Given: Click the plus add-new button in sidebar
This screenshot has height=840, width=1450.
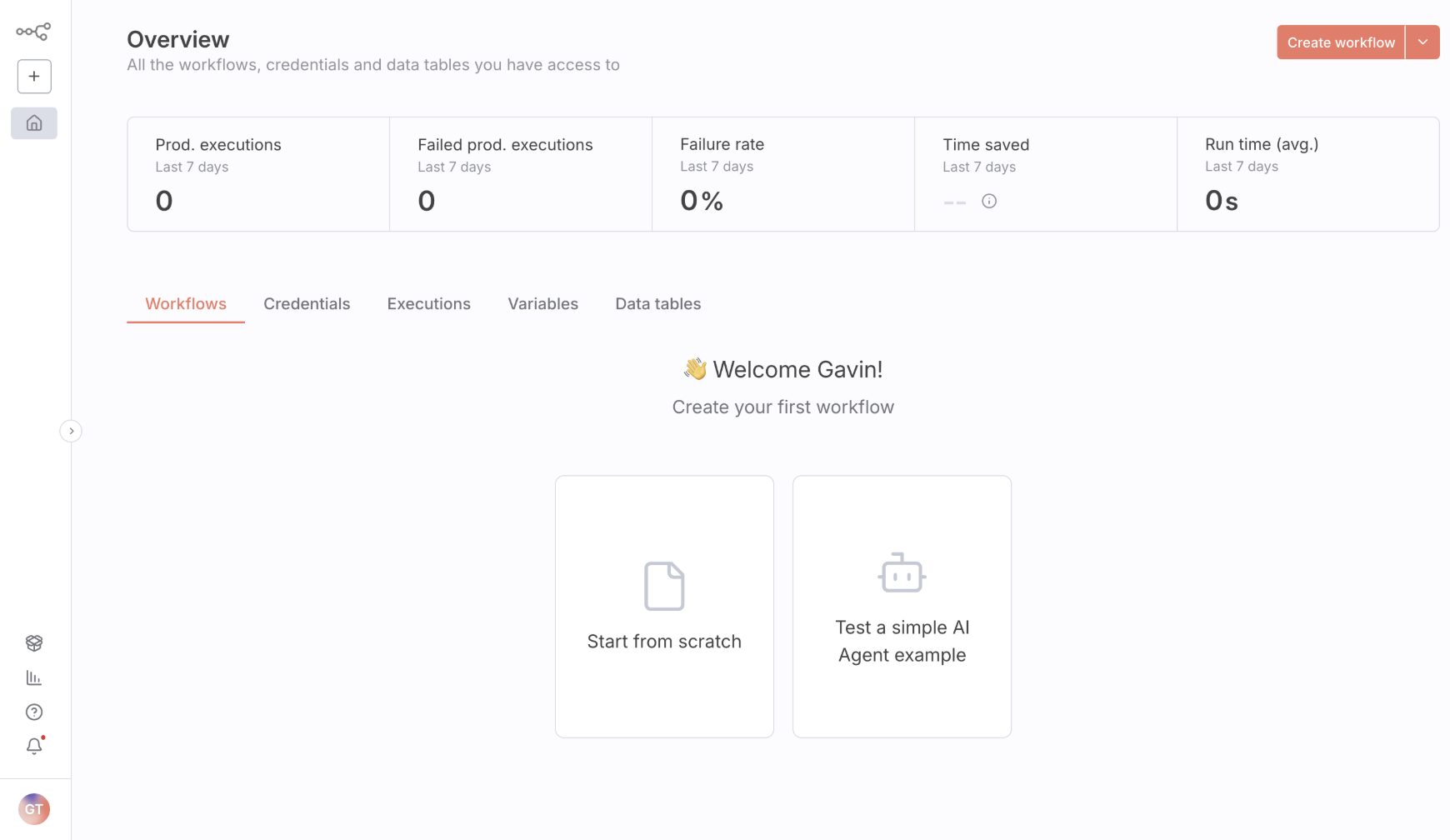Looking at the screenshot, I should [x=34, y=77].
